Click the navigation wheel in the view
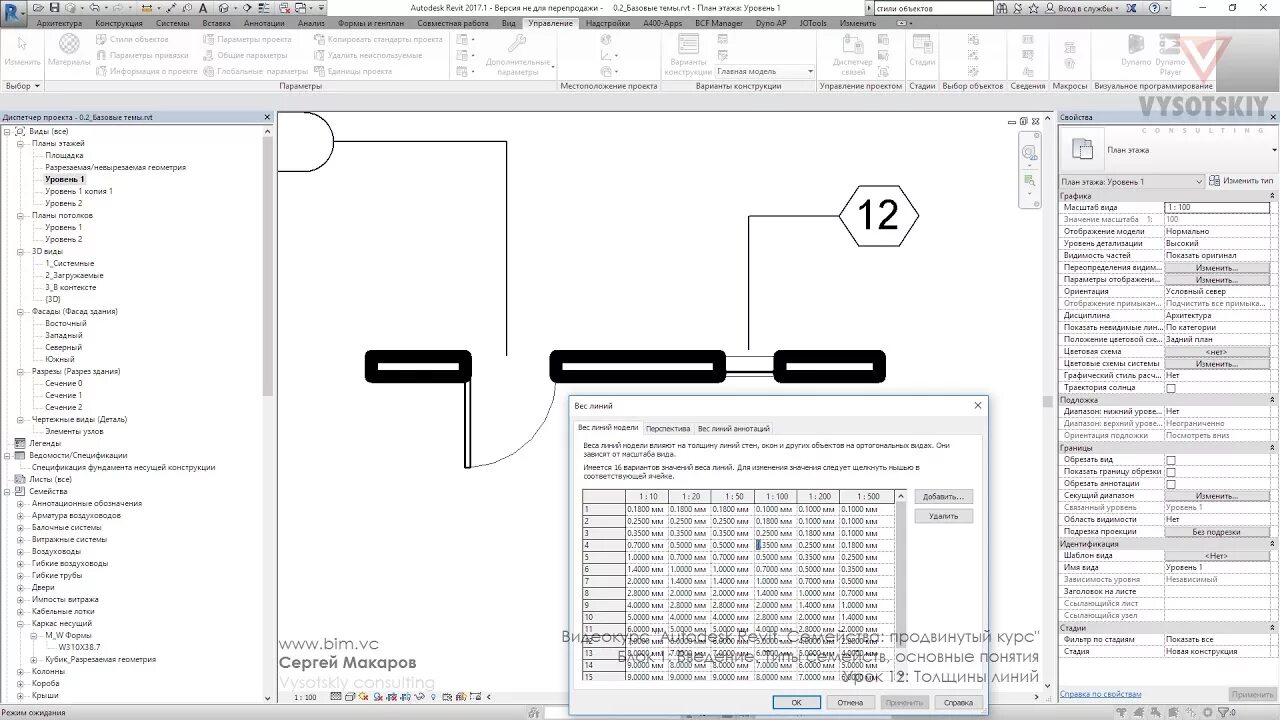The width and height of the screenshot is (1280, 720). (x=1030, y=153)
